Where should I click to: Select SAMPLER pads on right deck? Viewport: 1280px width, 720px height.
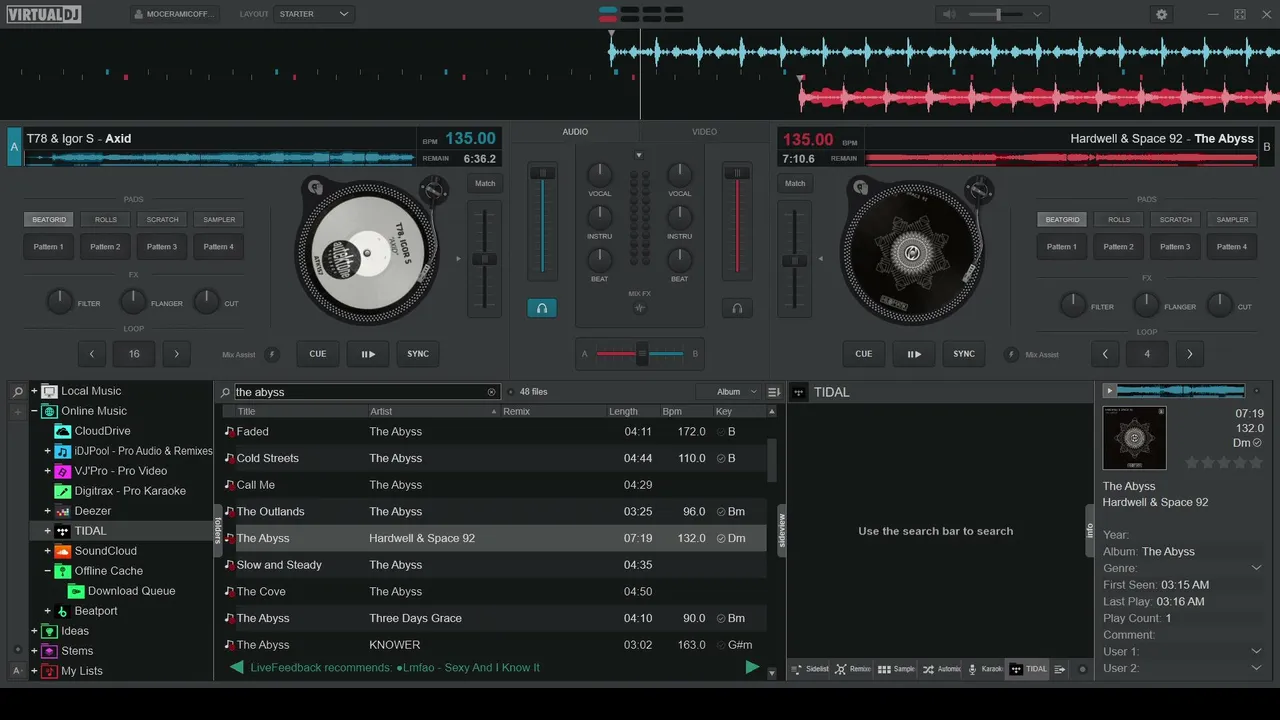(x=1232, y=220)
